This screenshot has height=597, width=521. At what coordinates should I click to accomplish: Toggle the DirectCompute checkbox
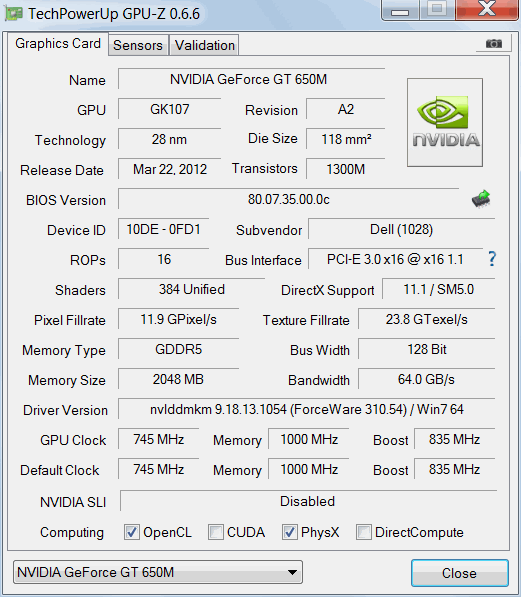point(363,532)
